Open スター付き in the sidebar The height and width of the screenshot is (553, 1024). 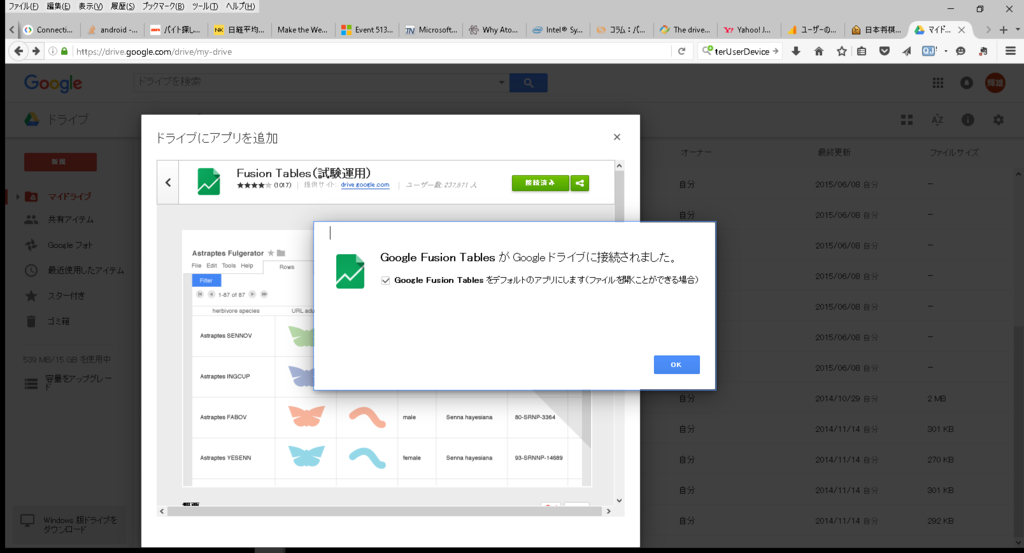coord(66,296)
